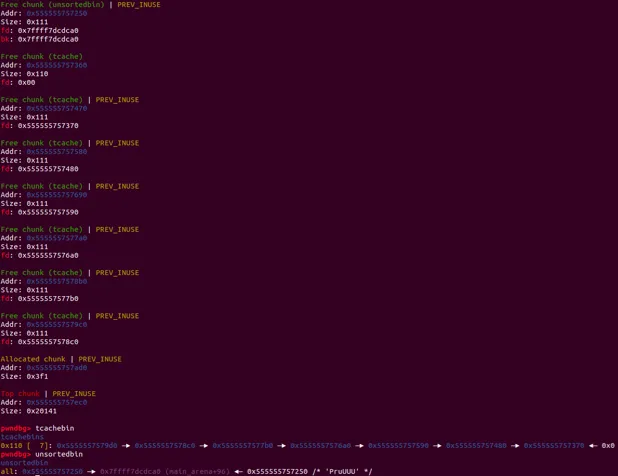The image size is (618, 476).
Task: Click the chunk address 0x555555757470
Action: (57, 108)
